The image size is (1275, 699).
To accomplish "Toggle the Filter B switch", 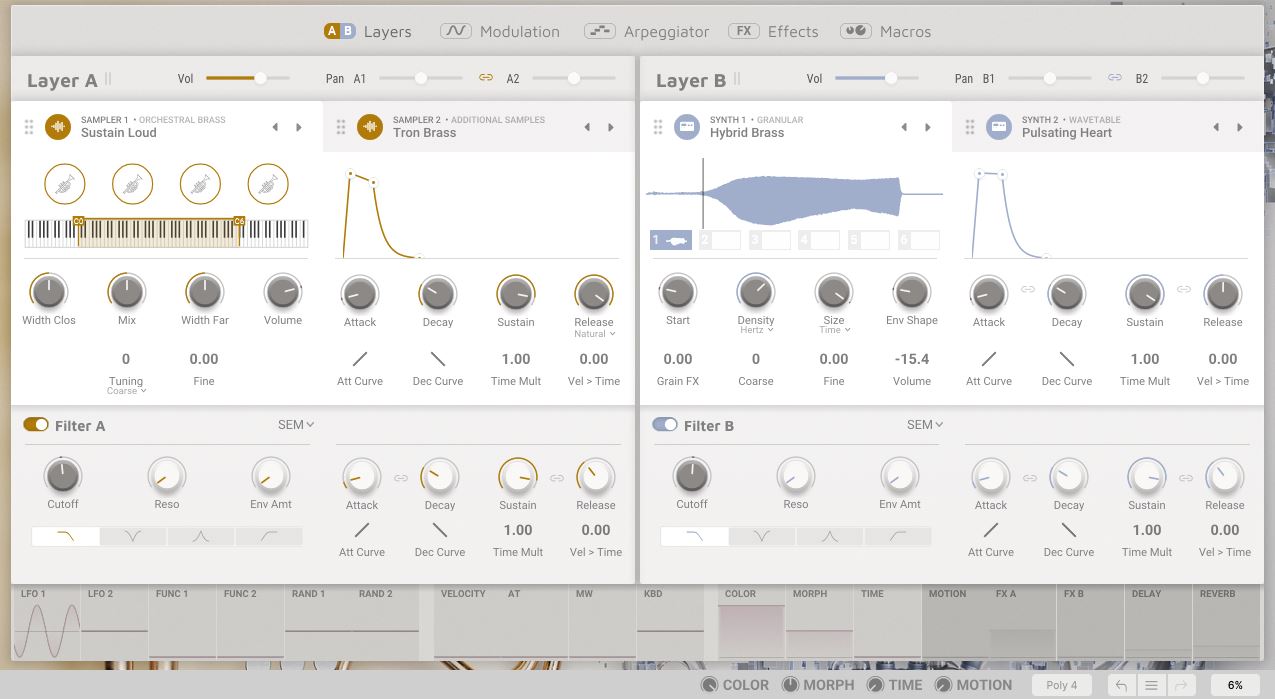I will tap(665, 425).
